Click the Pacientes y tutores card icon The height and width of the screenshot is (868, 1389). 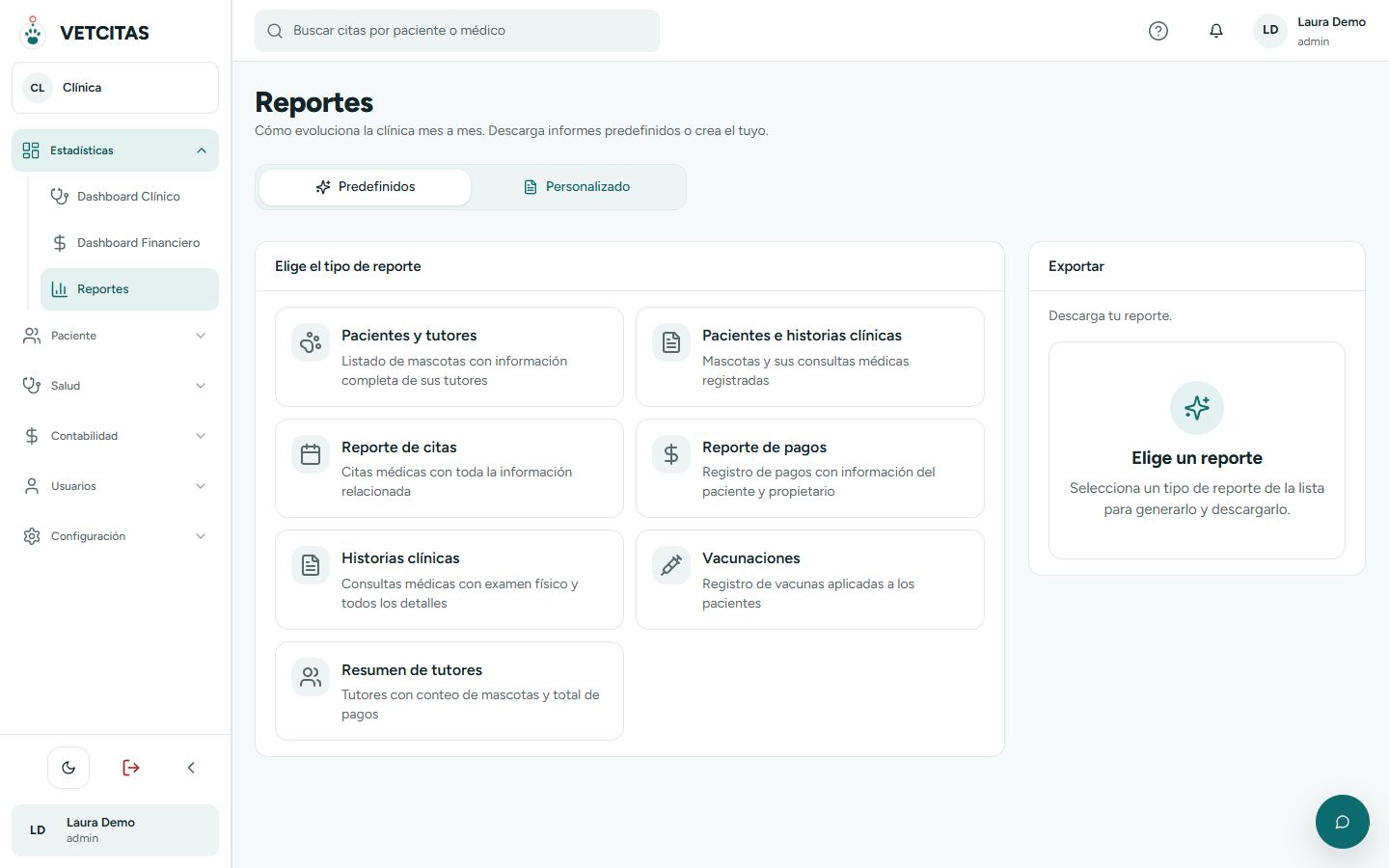(x=311, y=342)
